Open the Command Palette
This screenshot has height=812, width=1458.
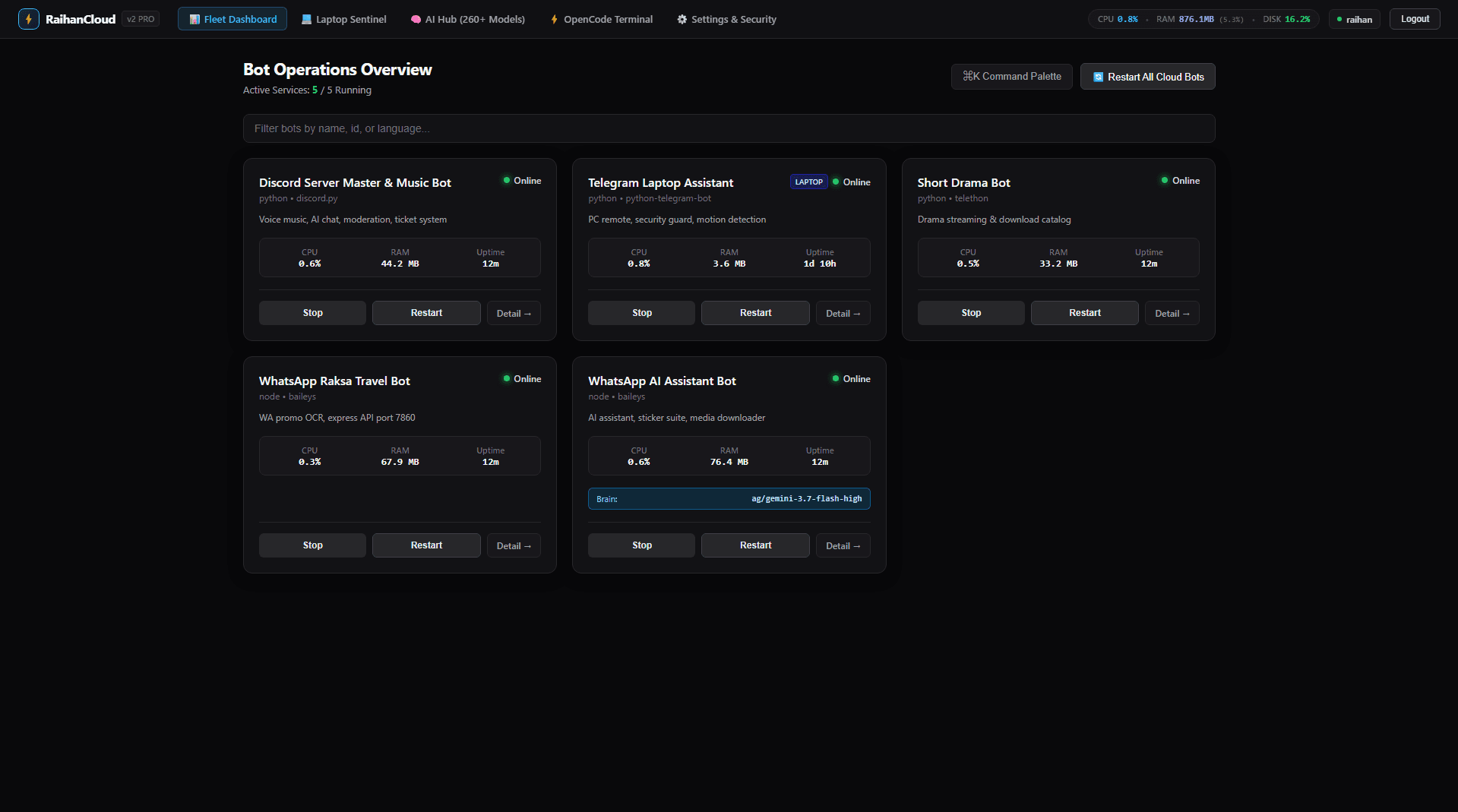pos(1012,76)
